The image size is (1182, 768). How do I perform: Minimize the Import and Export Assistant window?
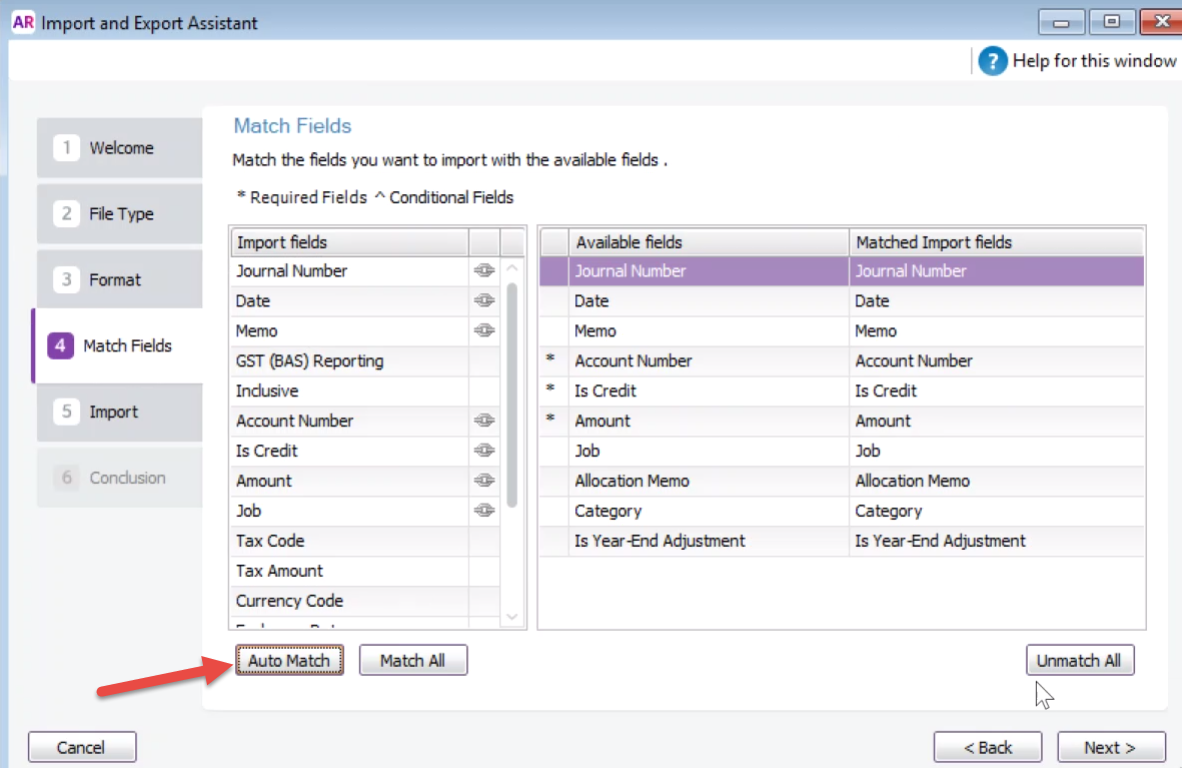(1061, 22)
